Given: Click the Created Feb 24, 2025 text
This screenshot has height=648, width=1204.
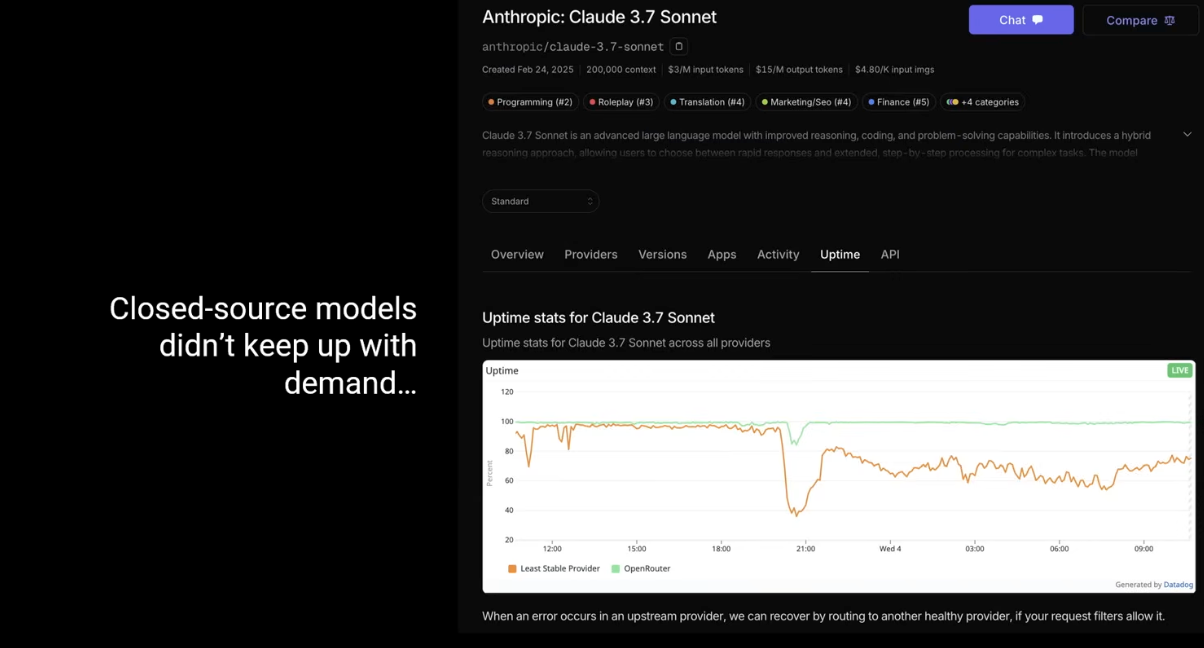Looking at the screenshot, I should [528, 70].
